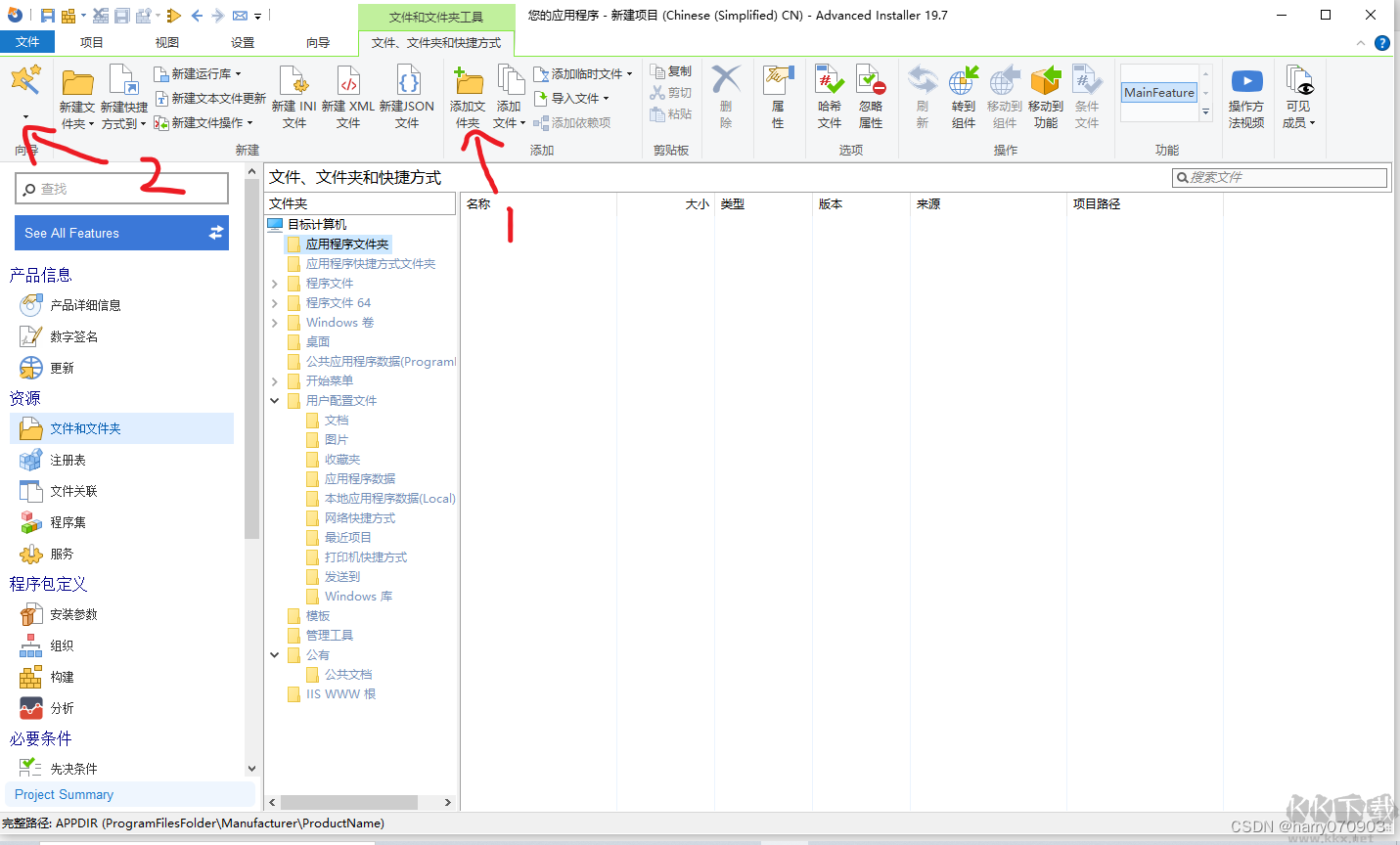Click the 删除 (Delete) icon
1400x845 pixels.
tap(726, 95)
